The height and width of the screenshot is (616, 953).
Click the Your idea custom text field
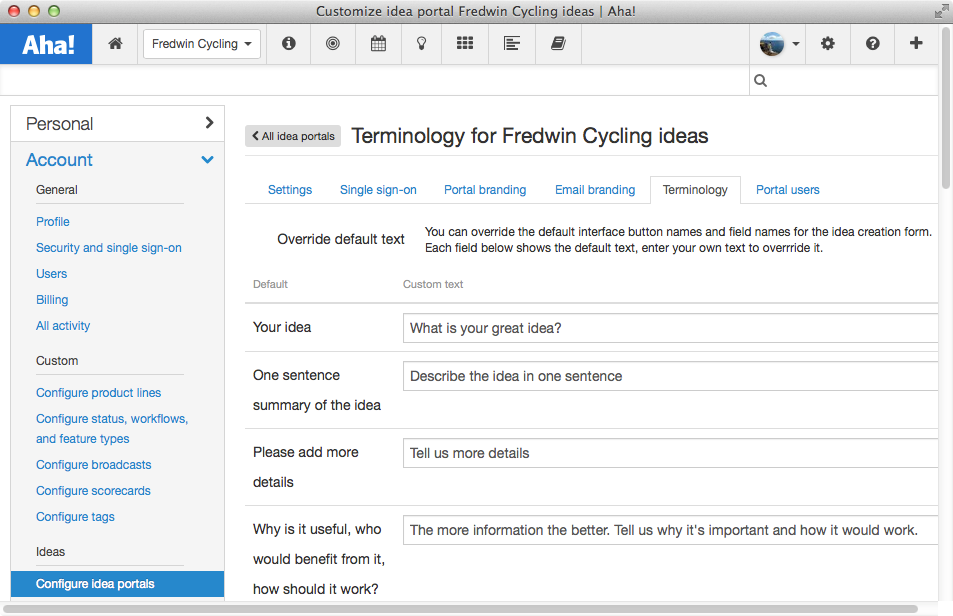pos(668,328)
